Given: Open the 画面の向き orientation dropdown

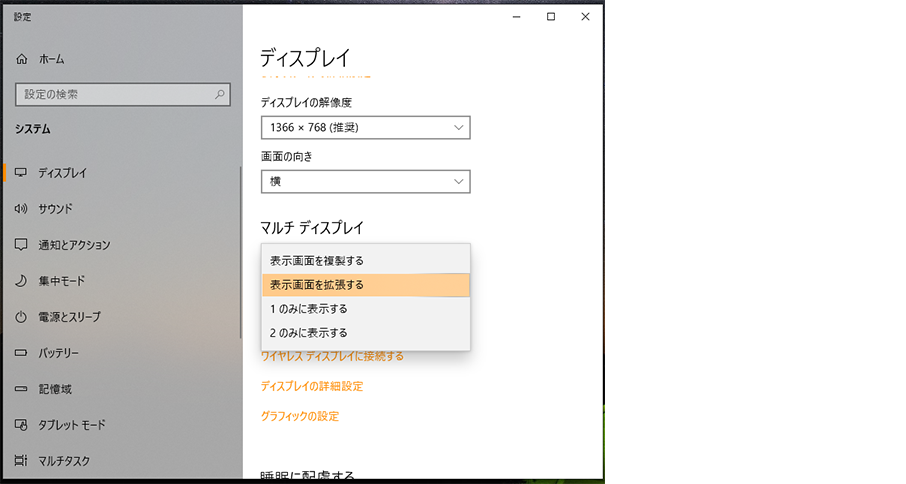Looking at the screenshot, I should click(x=365, y=181).
